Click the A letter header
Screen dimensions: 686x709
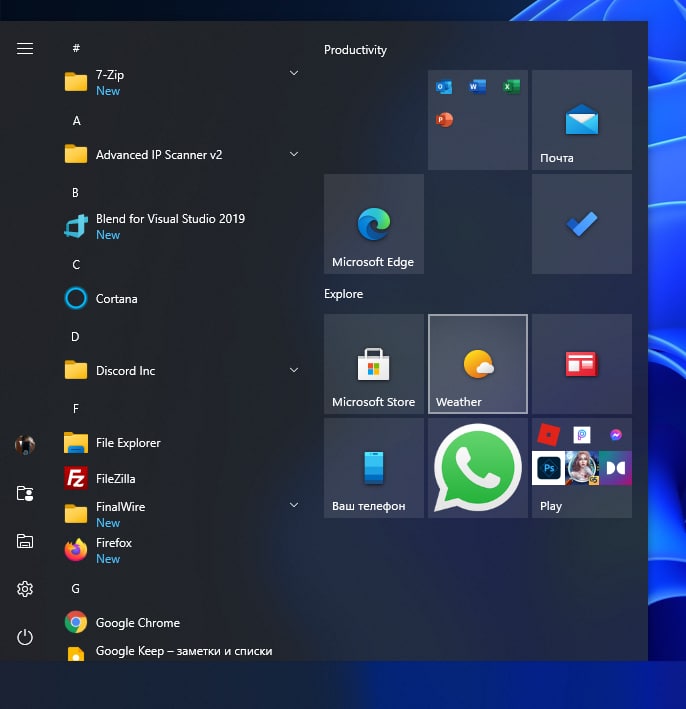76,121
